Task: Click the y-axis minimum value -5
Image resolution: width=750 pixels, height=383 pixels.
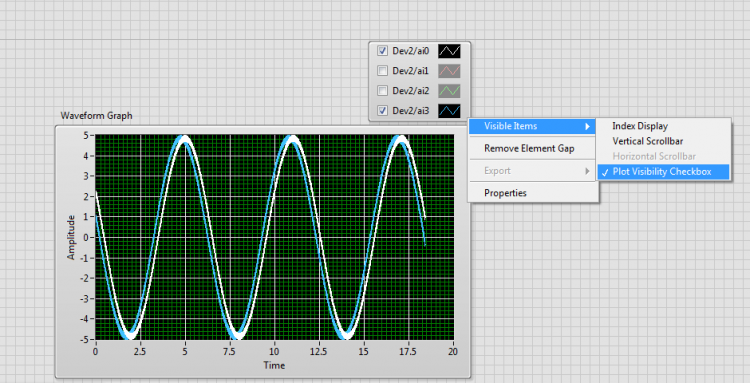Action: pos(84,339)
